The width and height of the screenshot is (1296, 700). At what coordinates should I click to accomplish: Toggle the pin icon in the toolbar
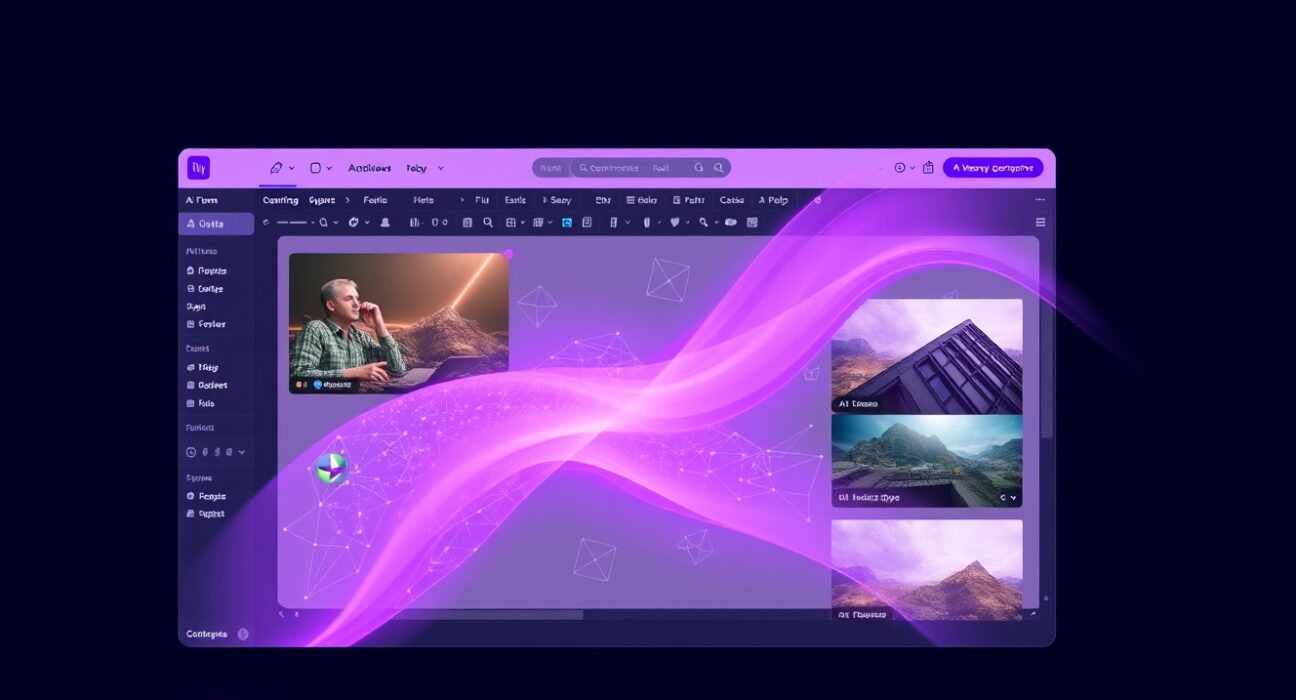(x=647, y=222)
